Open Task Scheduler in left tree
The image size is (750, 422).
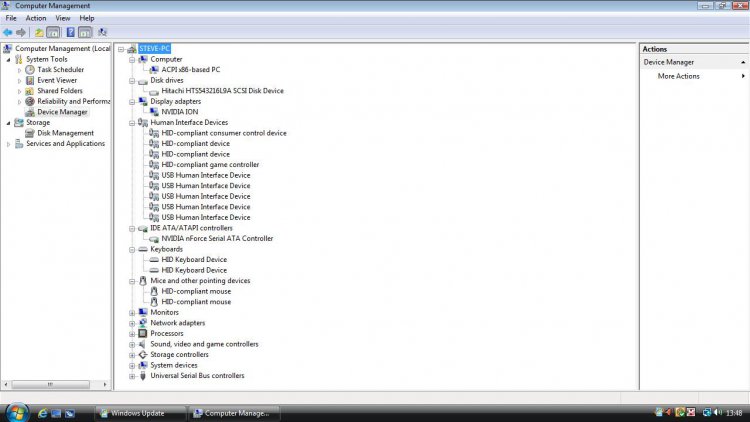[x=60, y=70]
